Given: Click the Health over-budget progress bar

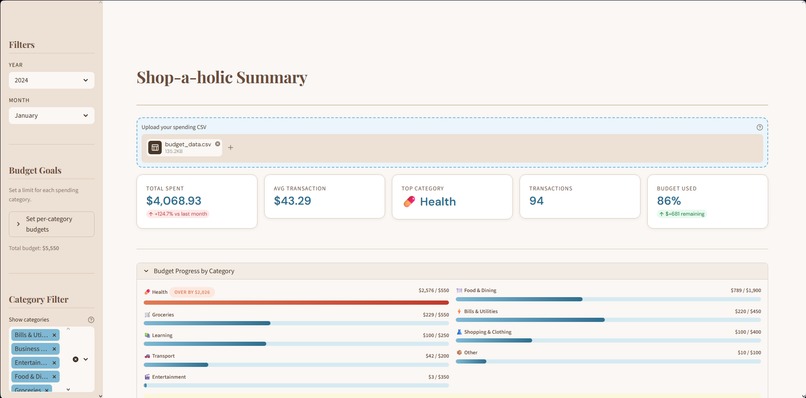Looking at the screenshot, I should 296,302.
